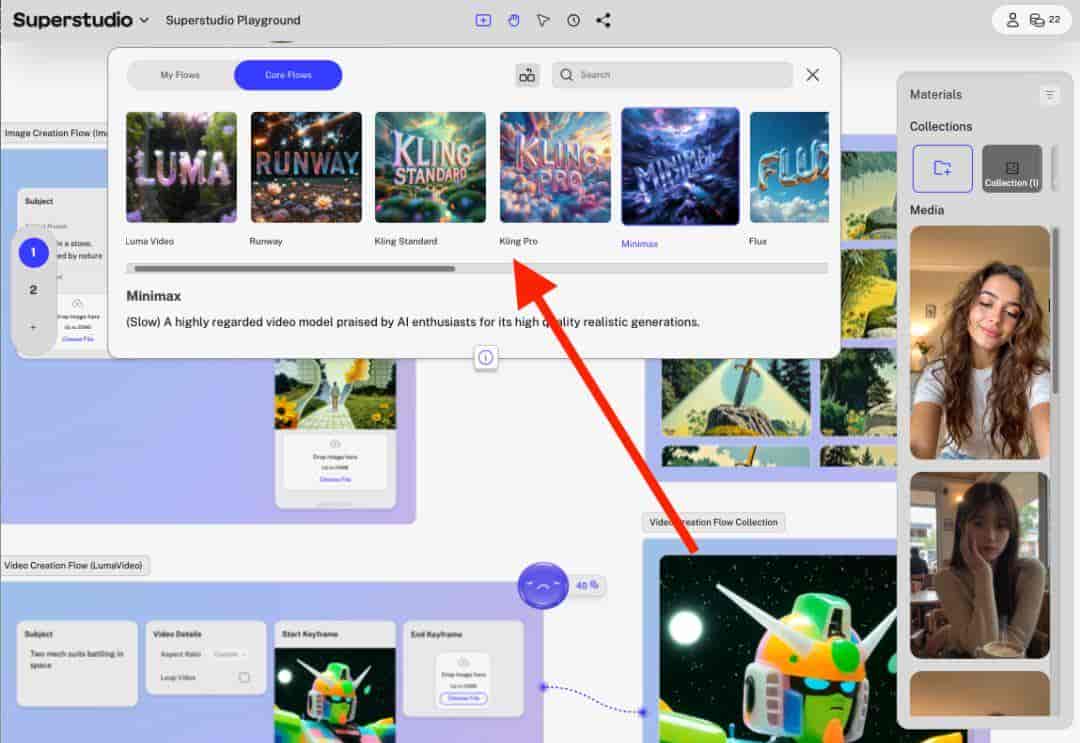Expand the Aspect Ratio dropdown
This screenshot has width=1080, height=743.
point(230,654)
